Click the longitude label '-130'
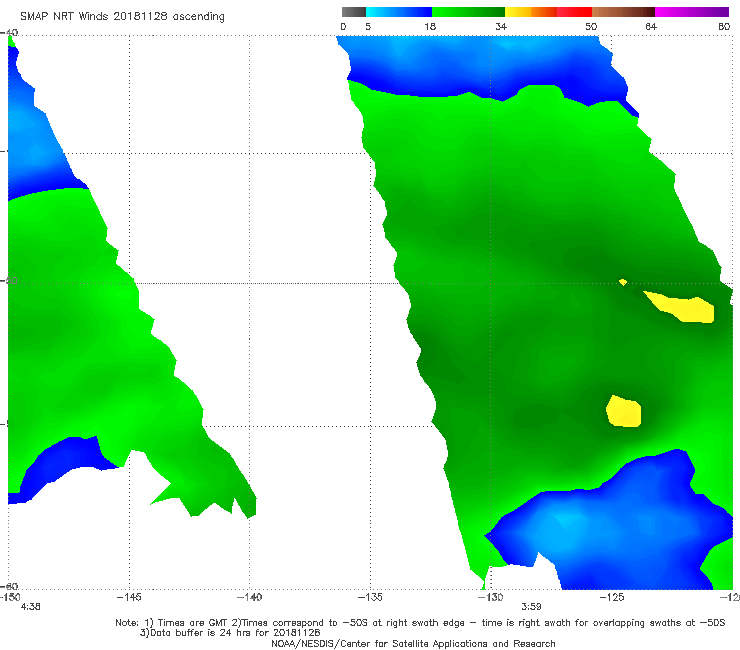The width and height of the screenshot is (740, 650). click(x=491, y=598)
